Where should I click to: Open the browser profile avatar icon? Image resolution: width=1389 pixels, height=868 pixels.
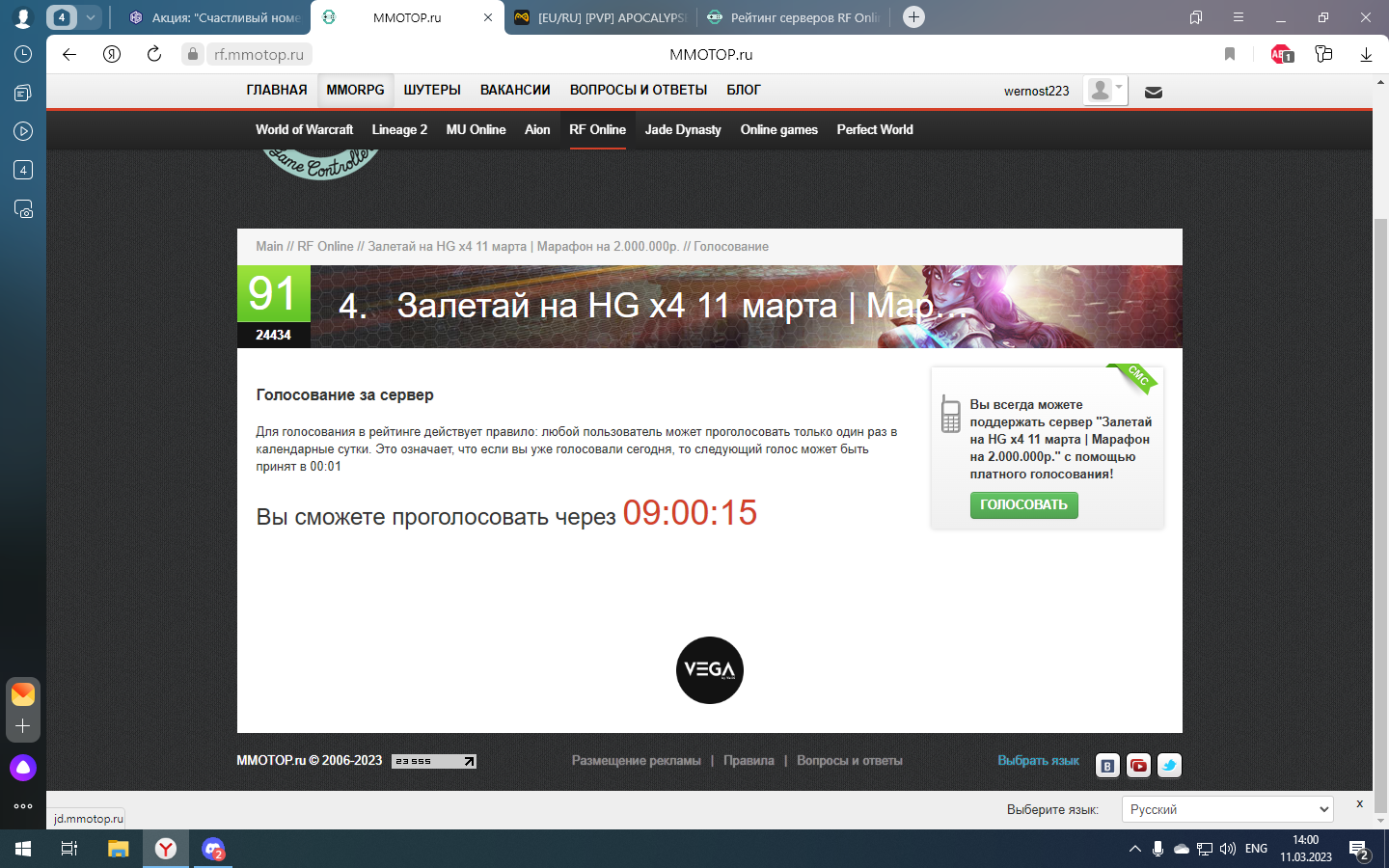[x=23, y=17]
